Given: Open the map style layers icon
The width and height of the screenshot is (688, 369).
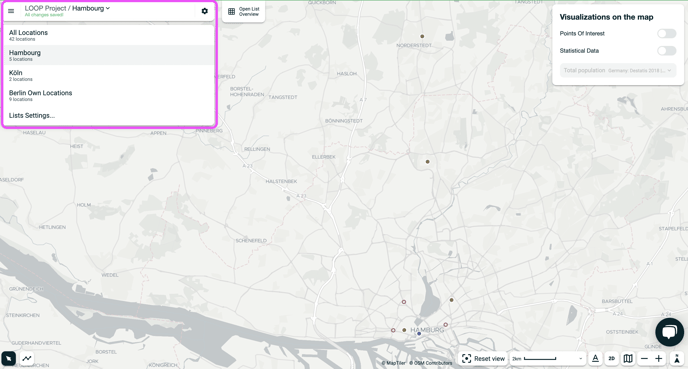Looking at the screenshot, I should pyautogui.click(x=628, y=358).
